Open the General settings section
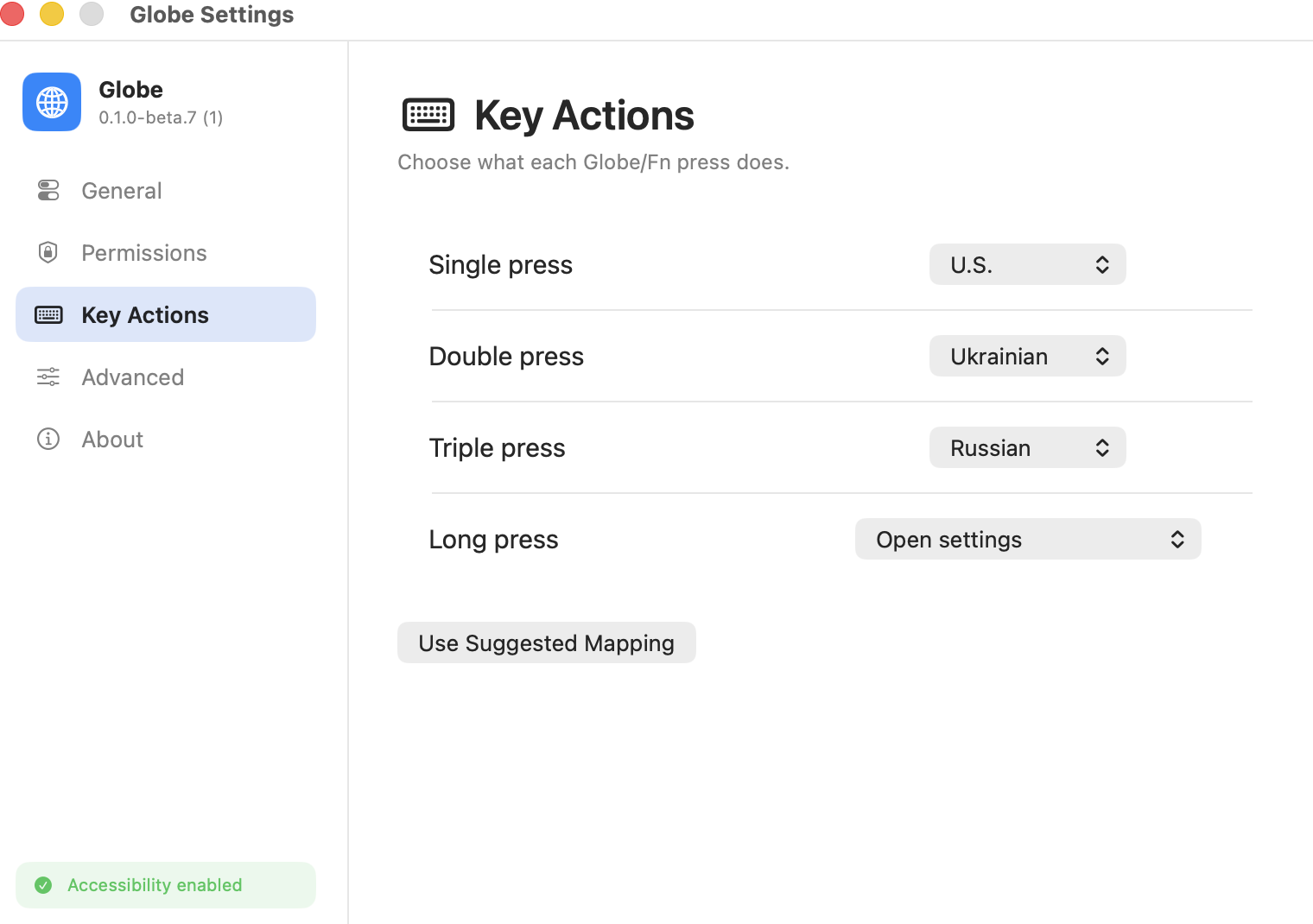 (166, 190)
